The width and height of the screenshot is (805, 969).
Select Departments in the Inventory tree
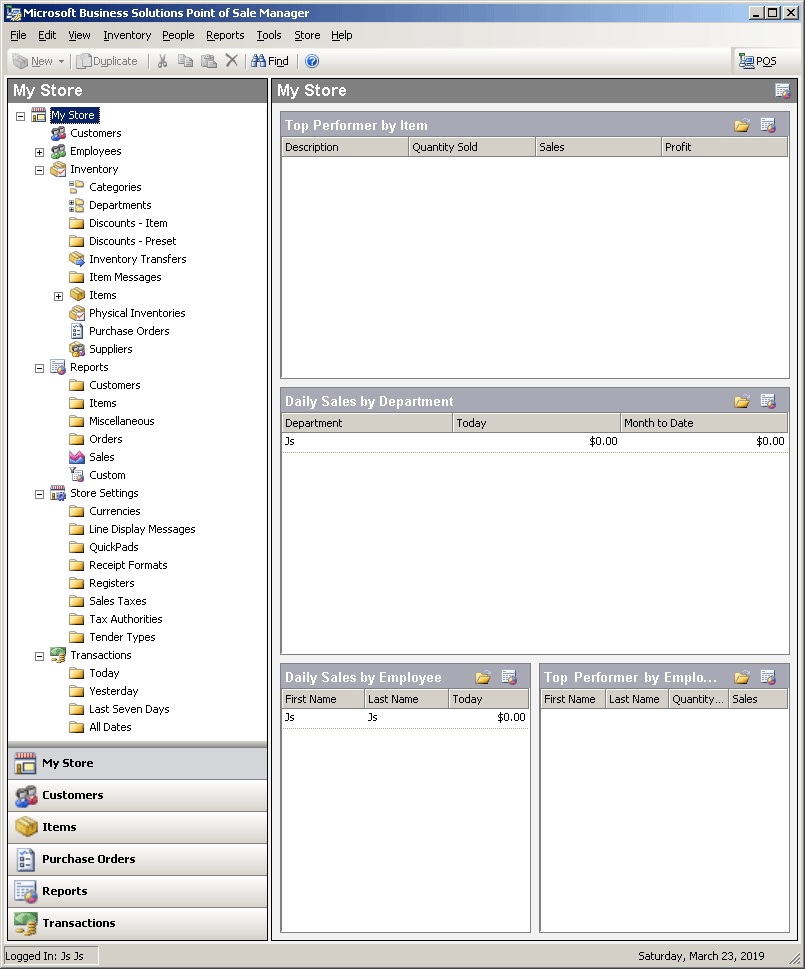(120, 205)
